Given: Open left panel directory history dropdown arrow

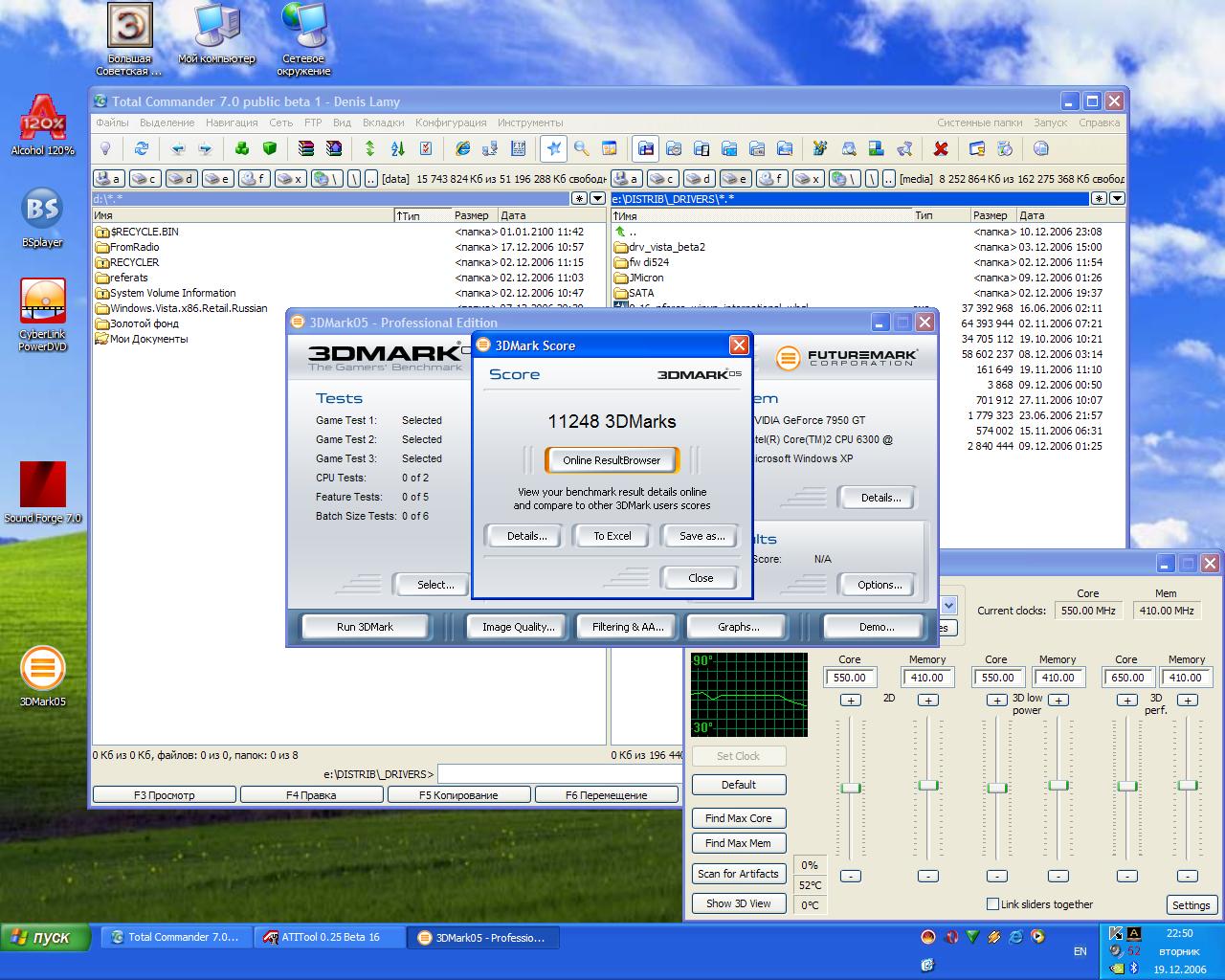Looking at the screenshot, I should point(598,198).
